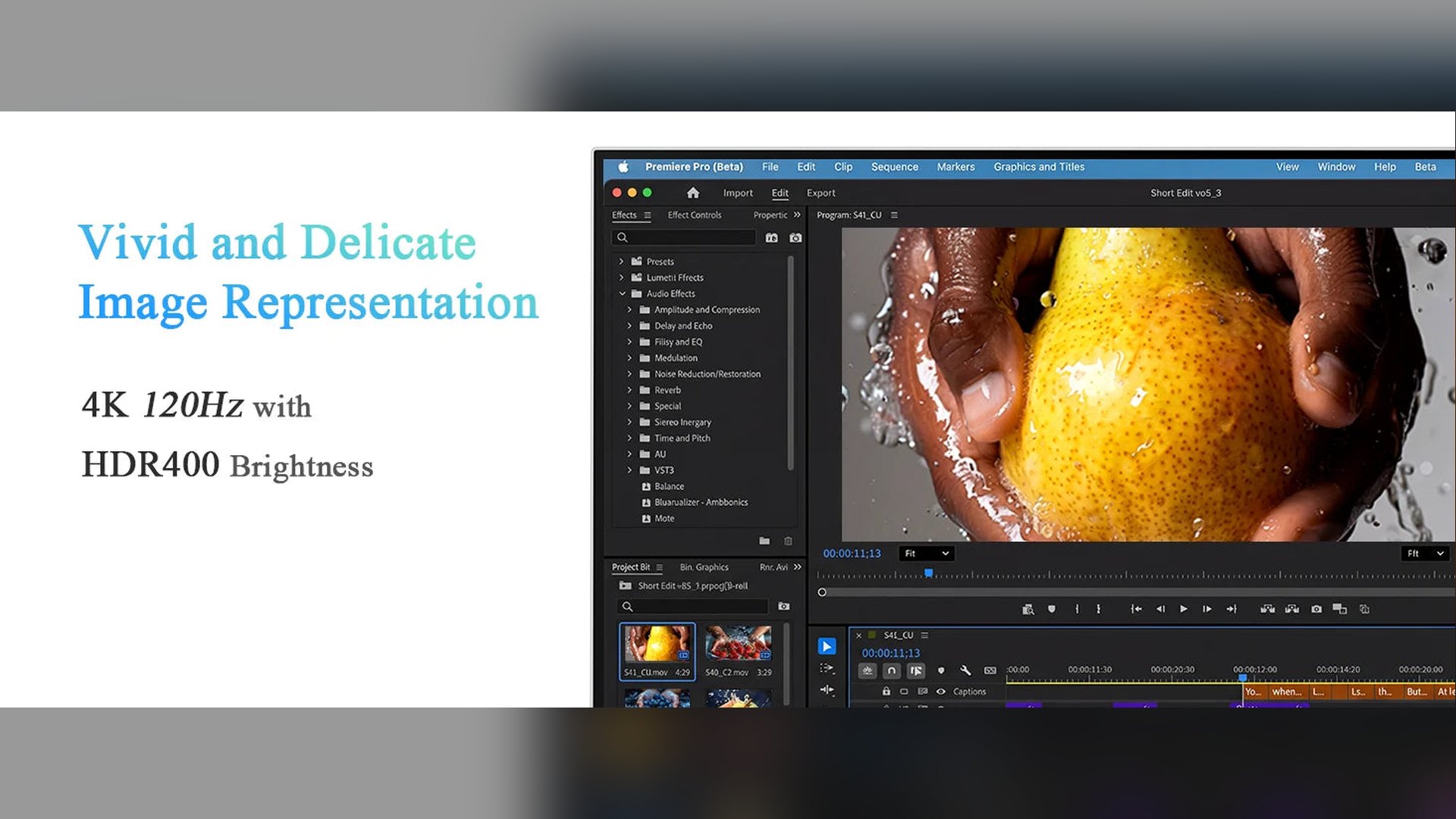Viewport: 1456px width, 819px height.
Task: Expand the Presets folder
Action: [621, 261]
